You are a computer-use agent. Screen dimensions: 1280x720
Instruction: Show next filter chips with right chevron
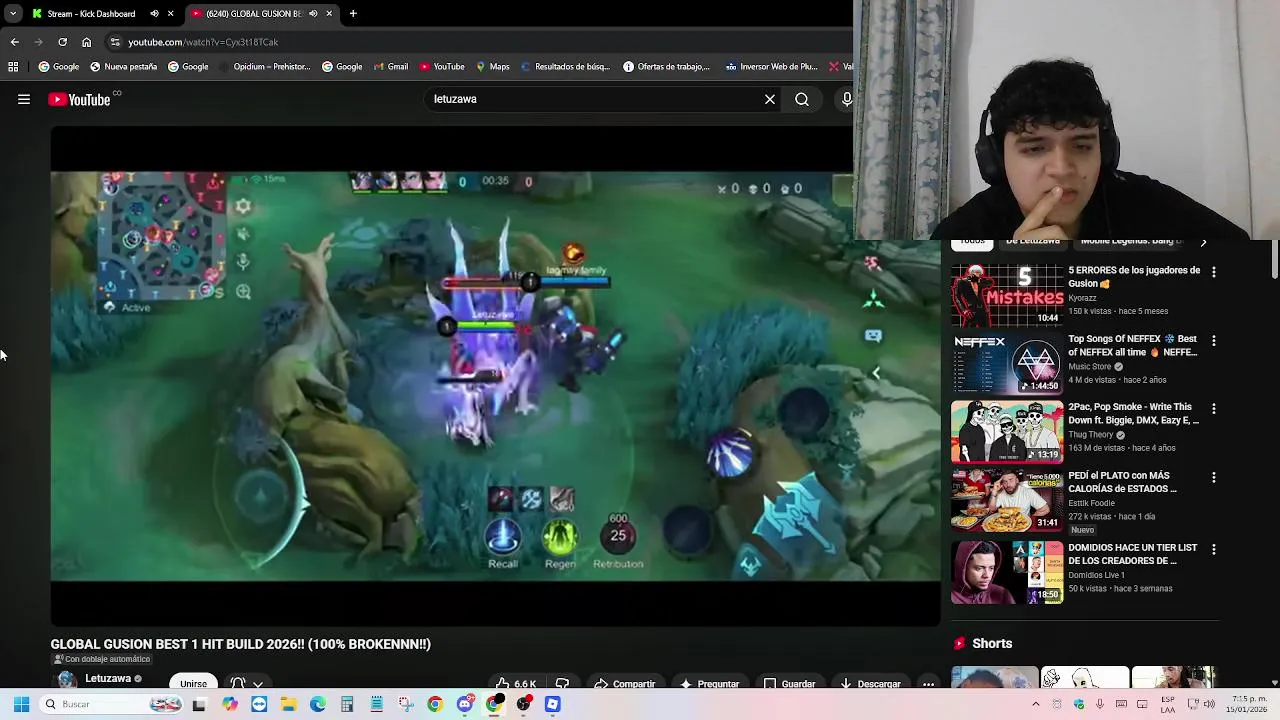[x=1203, y=242]
